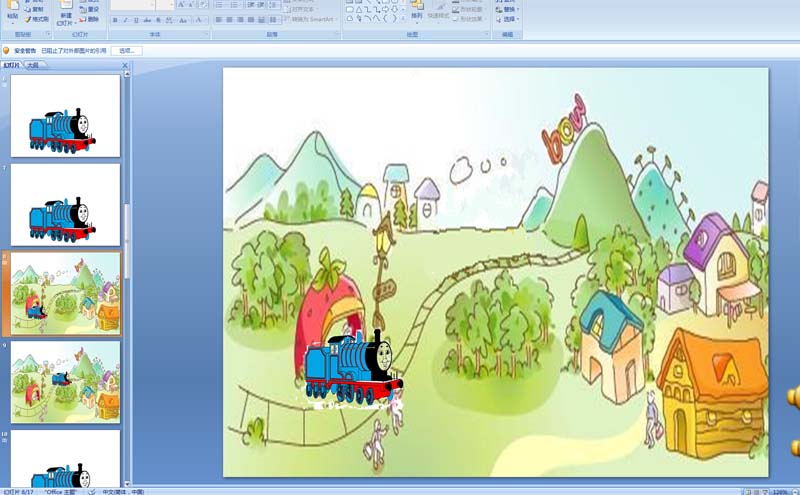
Task: Toggle strikethrough formatting
Action: (147, 20)
